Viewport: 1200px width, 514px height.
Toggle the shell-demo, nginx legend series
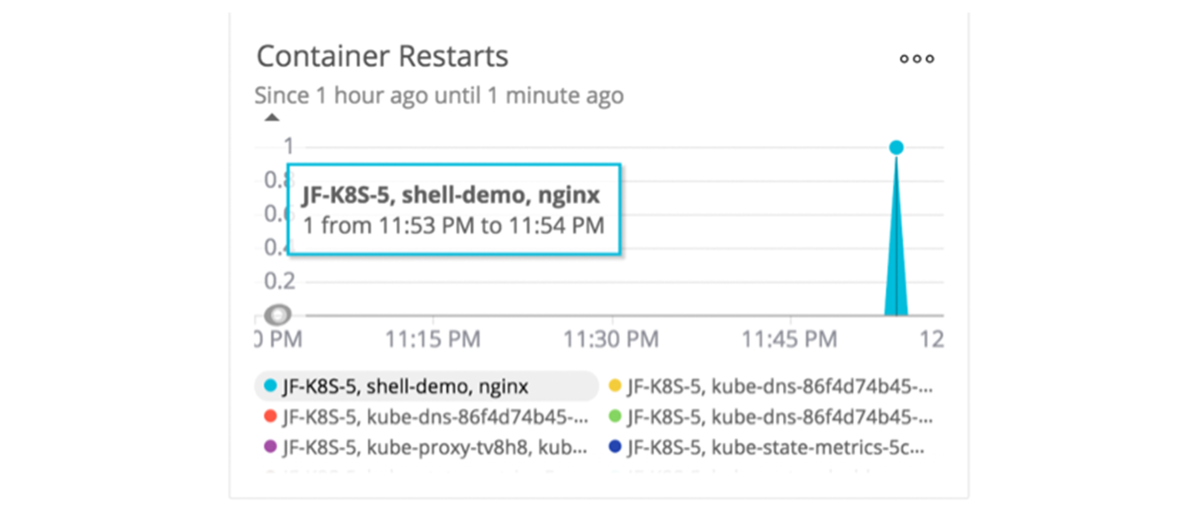point(405,386)
